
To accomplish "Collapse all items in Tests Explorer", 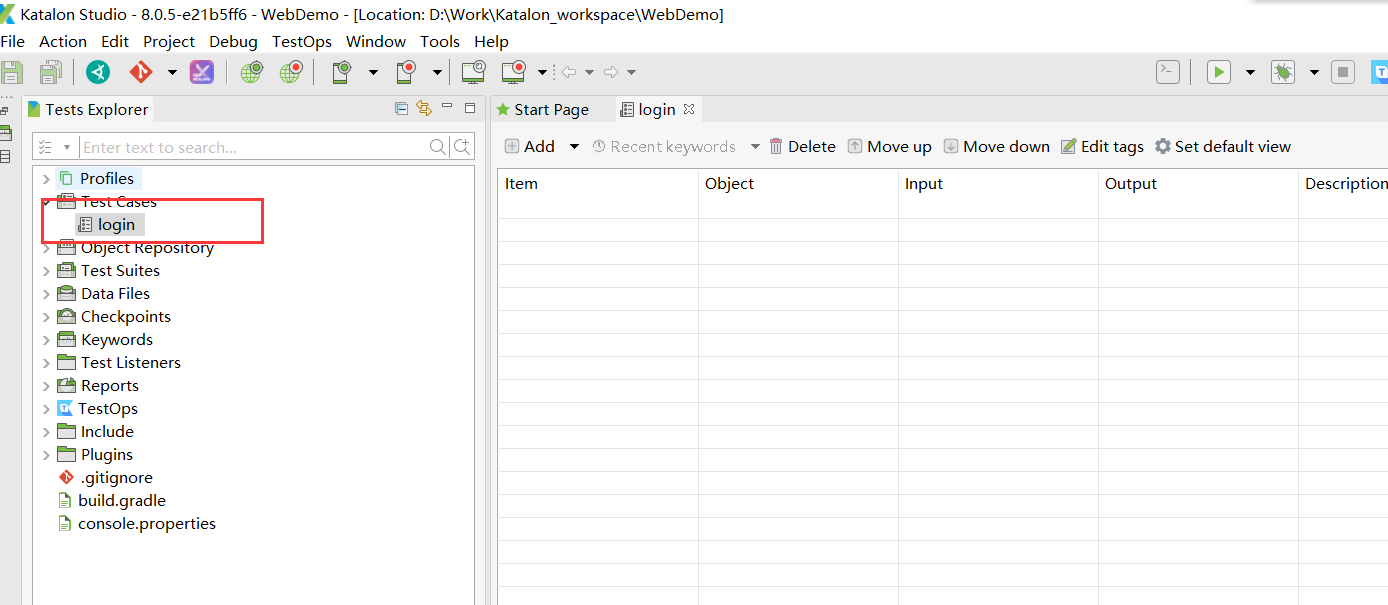I will pos(401,109).
